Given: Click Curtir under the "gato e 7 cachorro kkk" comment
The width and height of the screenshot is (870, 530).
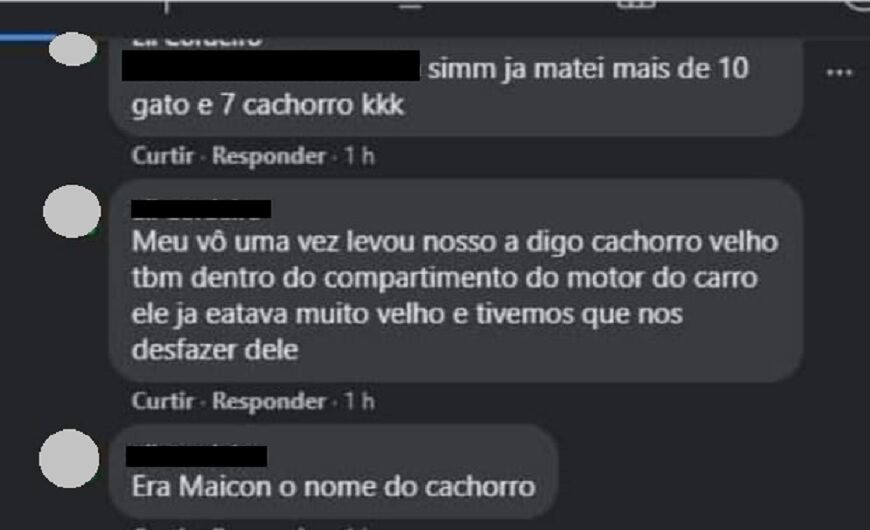Looking at the screenshot, I should pyautogui.click(x=163, y=156).
